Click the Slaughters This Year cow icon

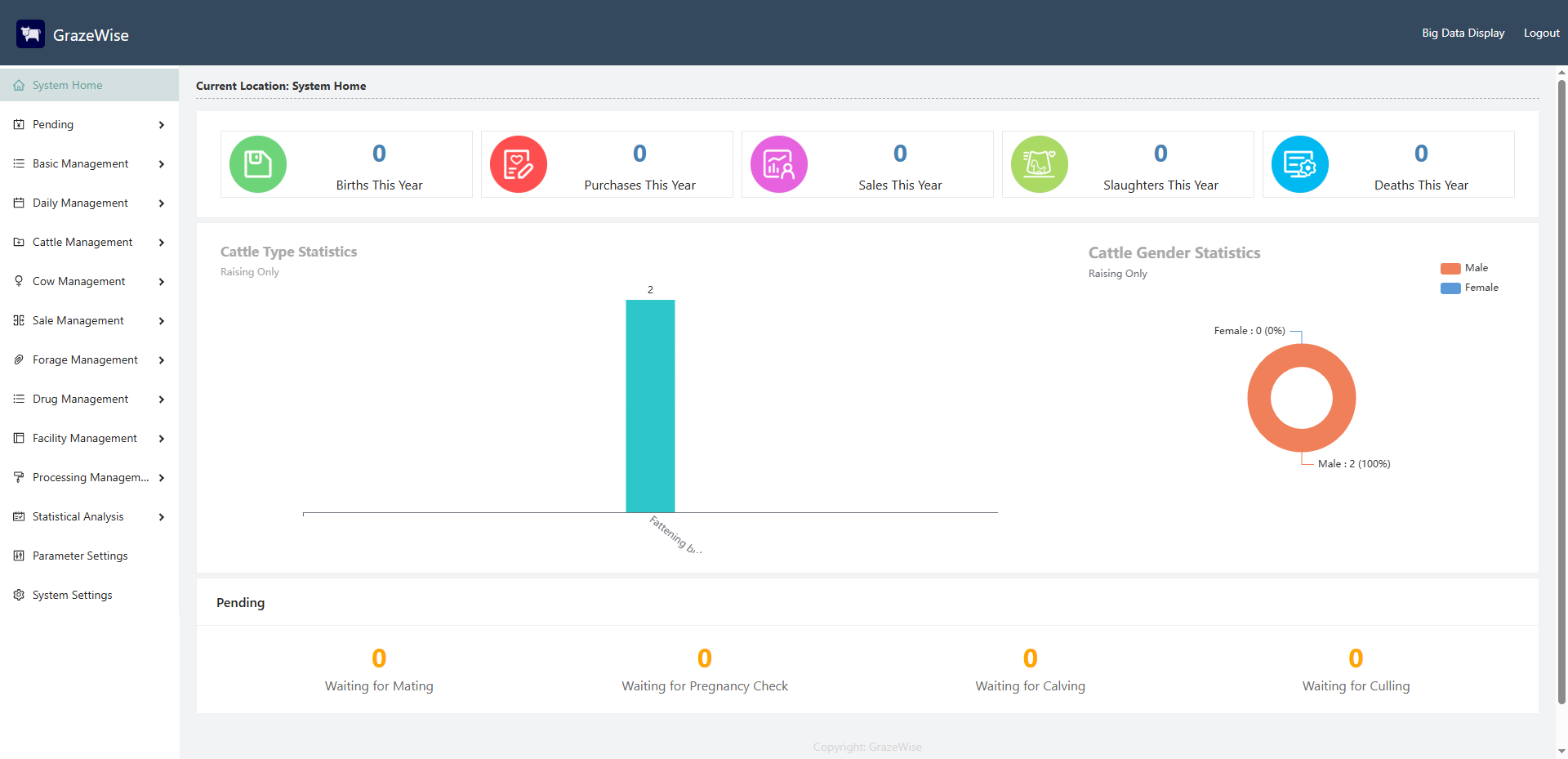point(1040,164)
